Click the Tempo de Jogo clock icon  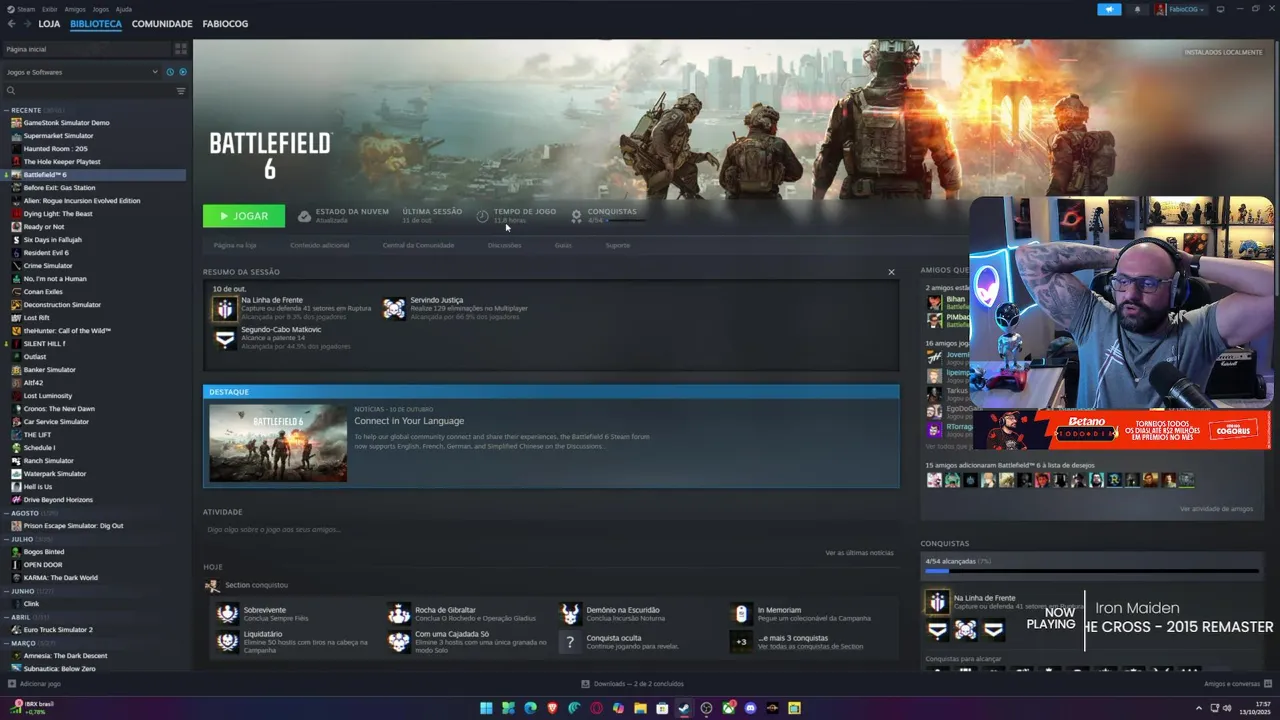coord(482,216)
